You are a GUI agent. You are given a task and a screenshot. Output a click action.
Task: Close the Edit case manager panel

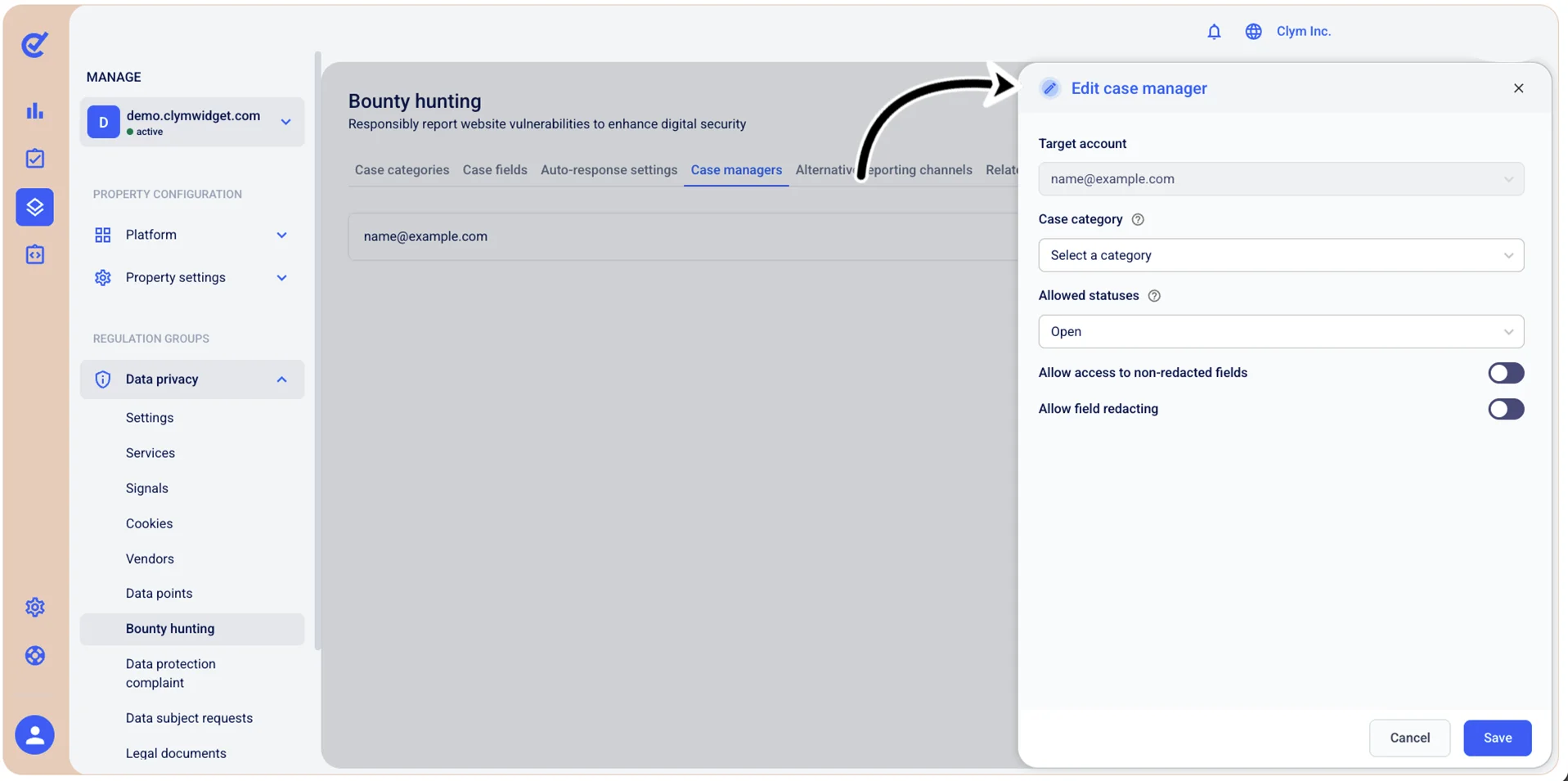1518,88
